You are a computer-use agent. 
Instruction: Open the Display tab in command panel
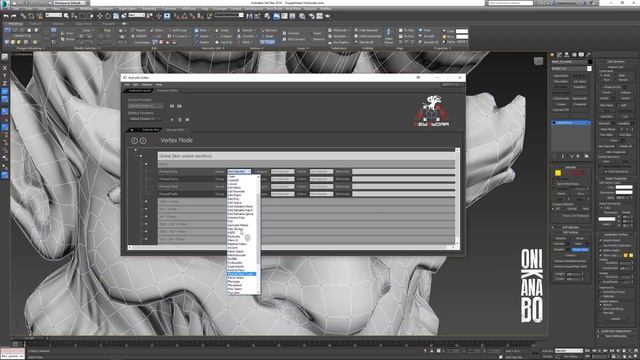(x=581, y=55)
